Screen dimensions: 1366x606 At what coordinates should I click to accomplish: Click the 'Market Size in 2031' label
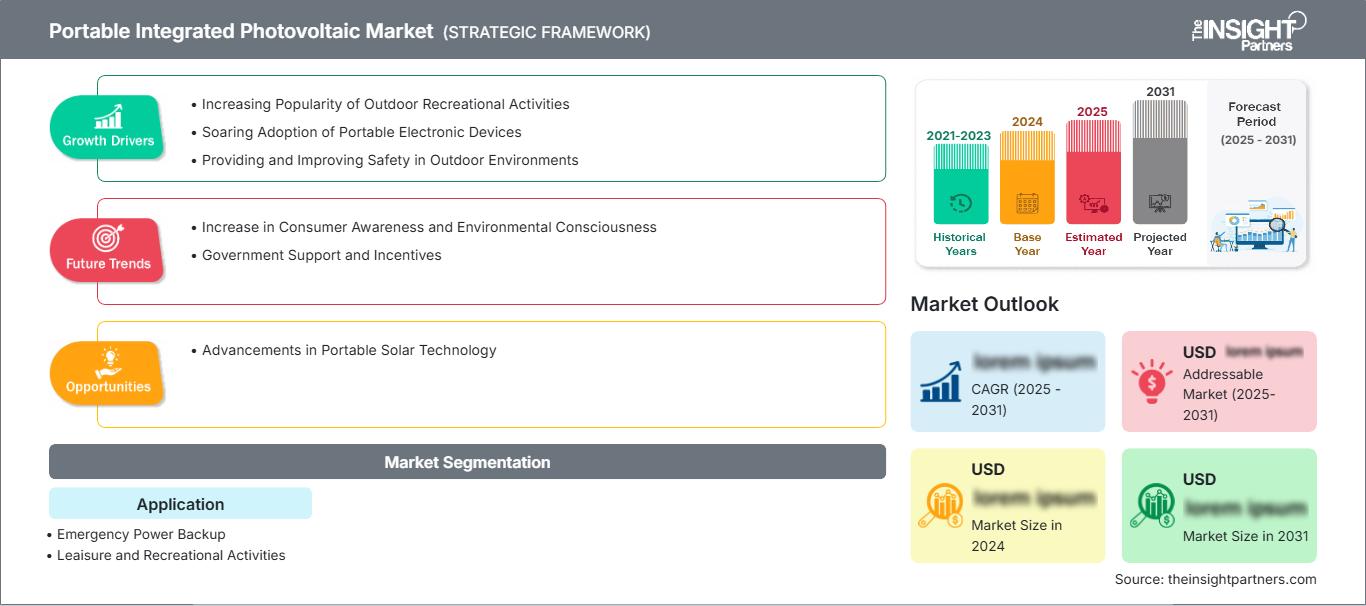(1245, 536)
